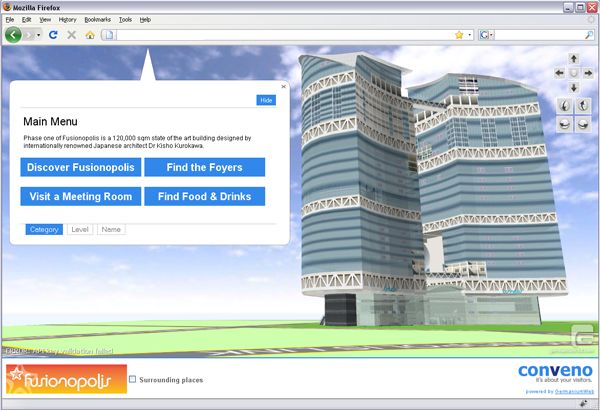
Task: Open the File menu
Action: [x=10, y=20]
